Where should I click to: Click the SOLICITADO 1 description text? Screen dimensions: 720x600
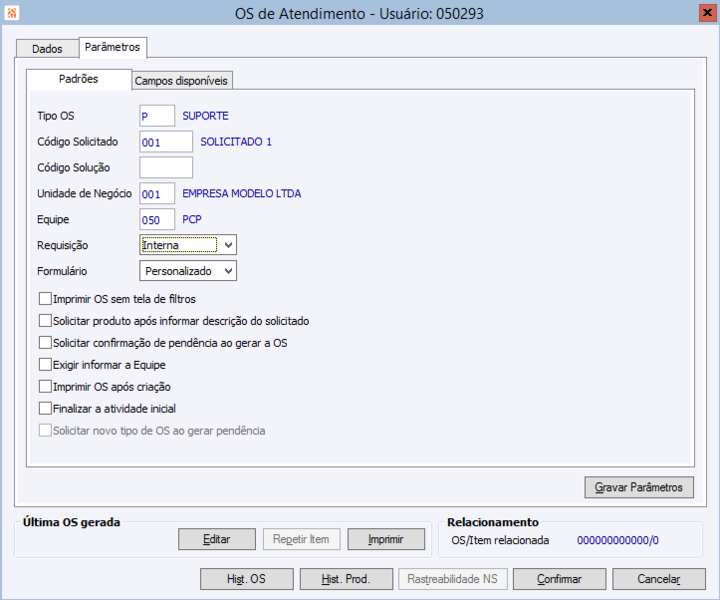point(236,141)
